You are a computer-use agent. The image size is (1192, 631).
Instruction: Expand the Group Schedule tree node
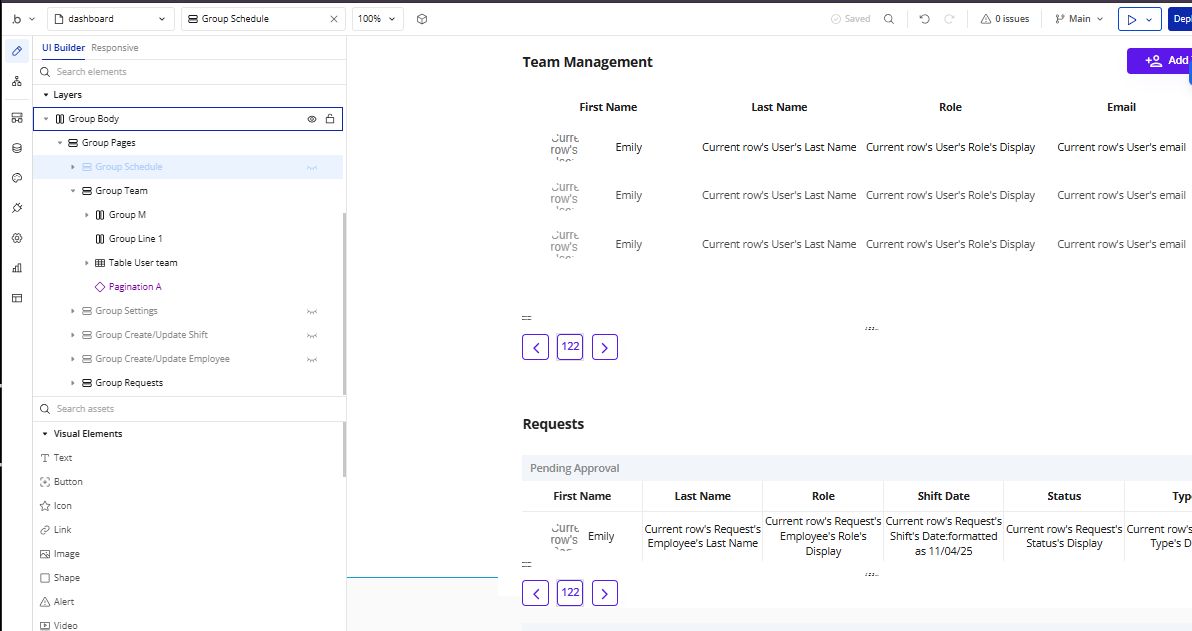(73, 167)
